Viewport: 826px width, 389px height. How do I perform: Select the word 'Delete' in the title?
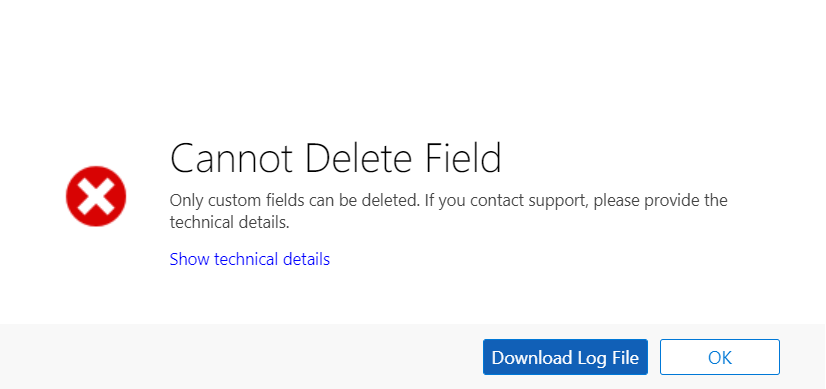pos(360,158)
